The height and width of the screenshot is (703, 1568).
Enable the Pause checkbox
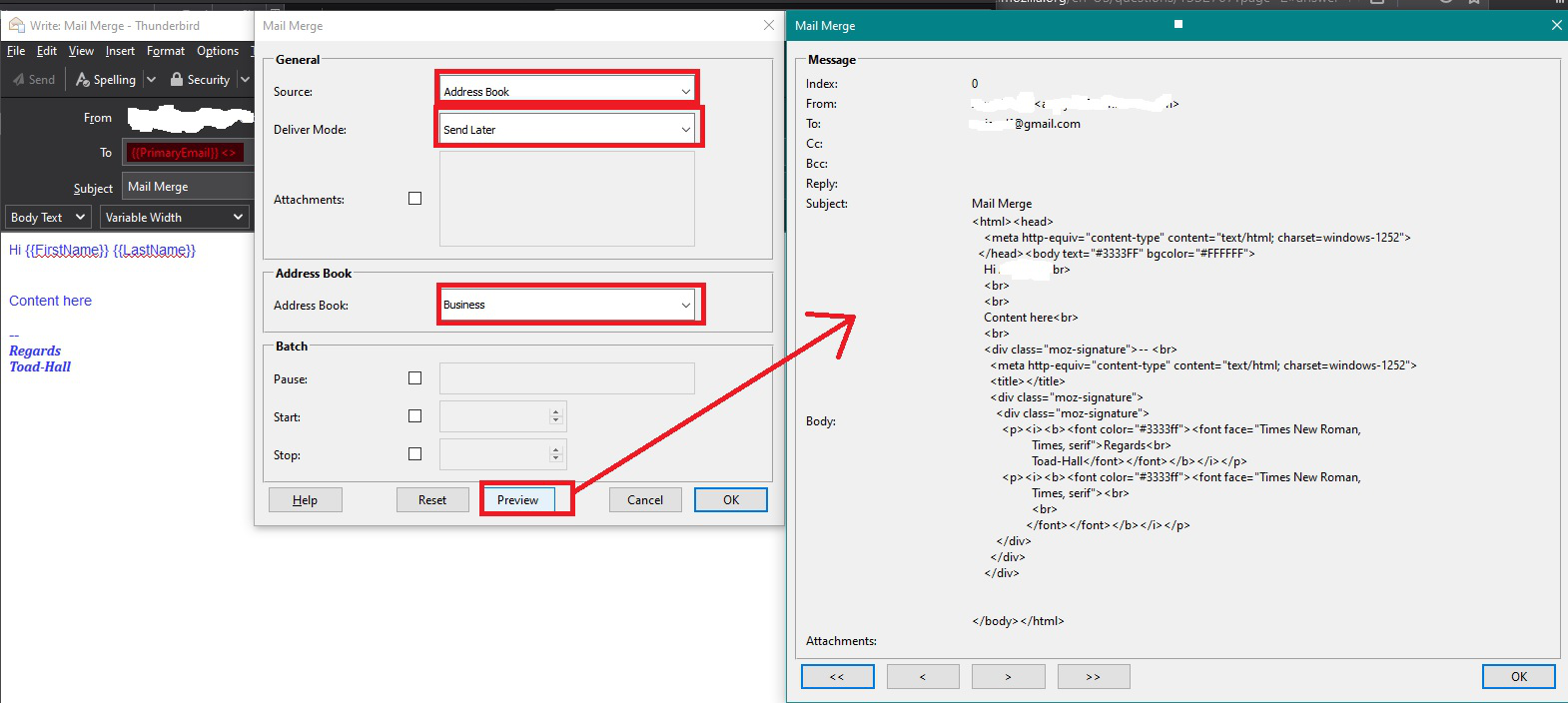[x=415, y=378]
